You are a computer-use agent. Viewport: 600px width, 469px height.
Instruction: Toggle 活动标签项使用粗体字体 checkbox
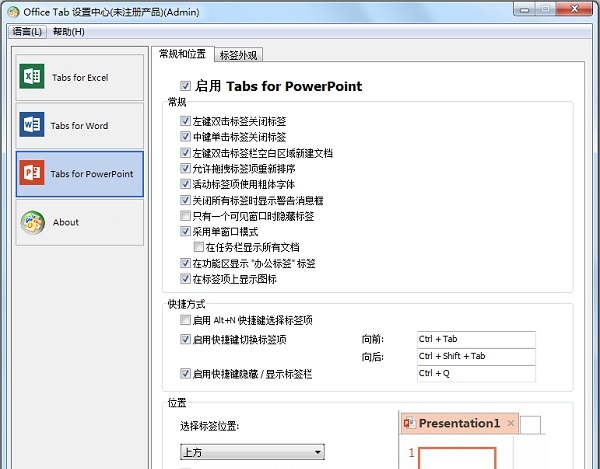(x=186, y=184)
